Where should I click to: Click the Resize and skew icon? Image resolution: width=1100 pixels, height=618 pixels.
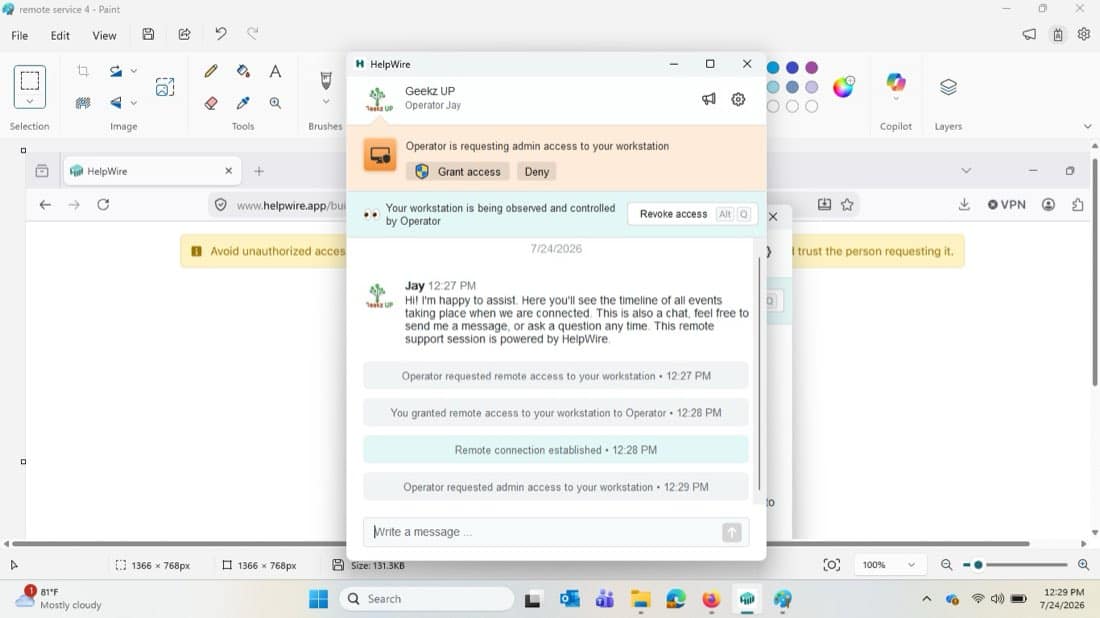coord(165,87)
